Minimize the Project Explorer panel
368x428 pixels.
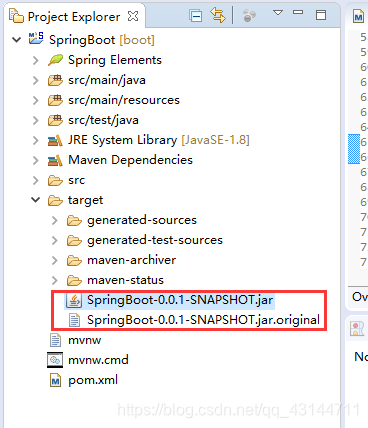298,12
